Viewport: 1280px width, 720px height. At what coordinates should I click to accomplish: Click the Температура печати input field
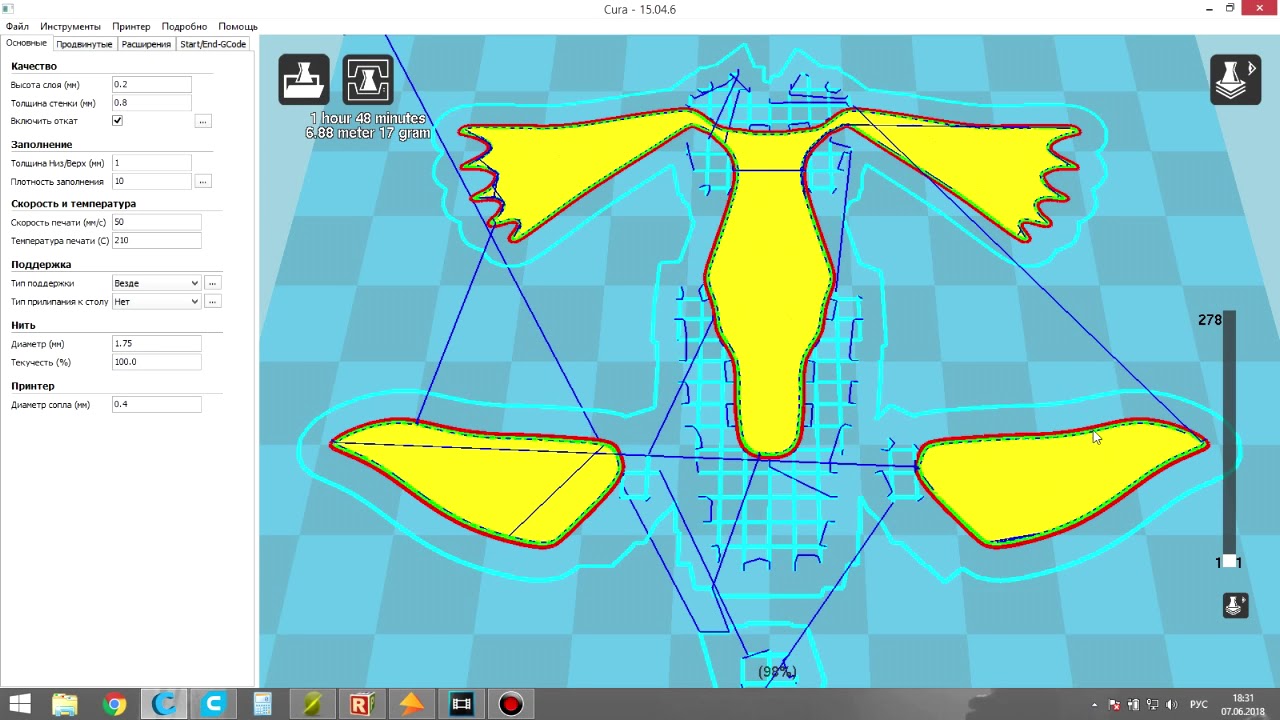(x=156, y=241)
